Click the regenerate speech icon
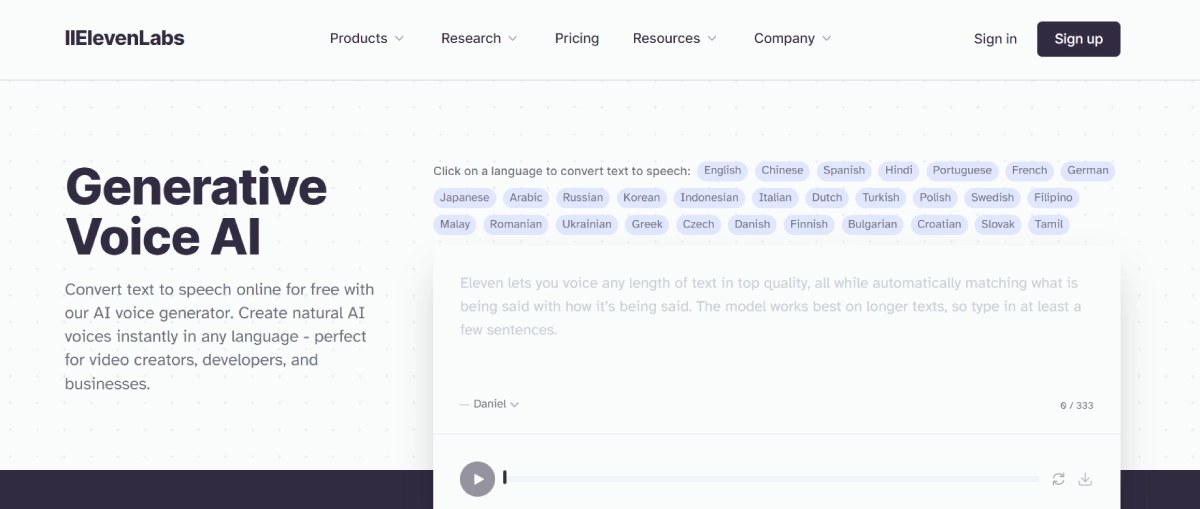1200x509 pixels. point(1058,479)
